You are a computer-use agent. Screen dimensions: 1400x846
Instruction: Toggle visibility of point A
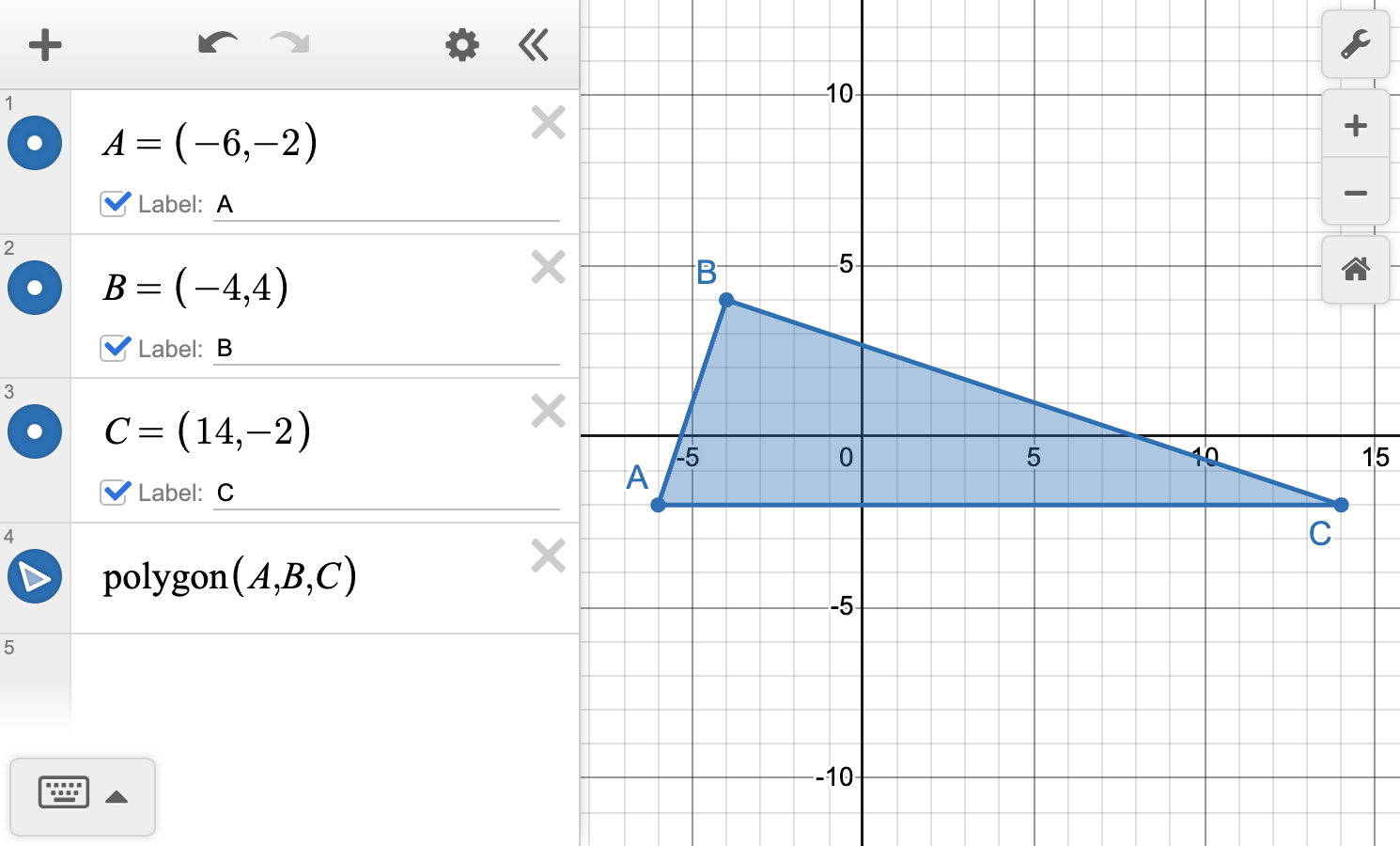point(35,143)
